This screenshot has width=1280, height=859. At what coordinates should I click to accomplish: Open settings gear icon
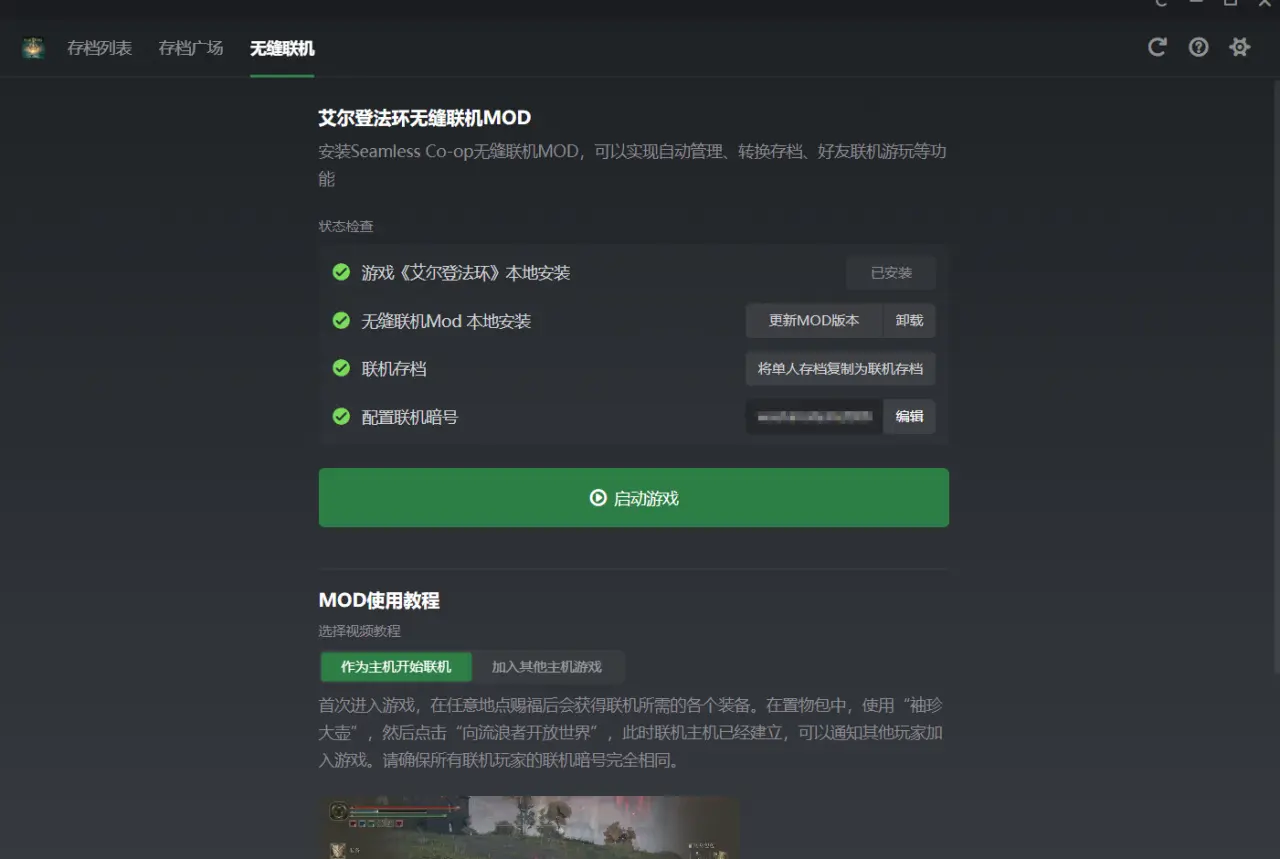[x=1240, y=47]
